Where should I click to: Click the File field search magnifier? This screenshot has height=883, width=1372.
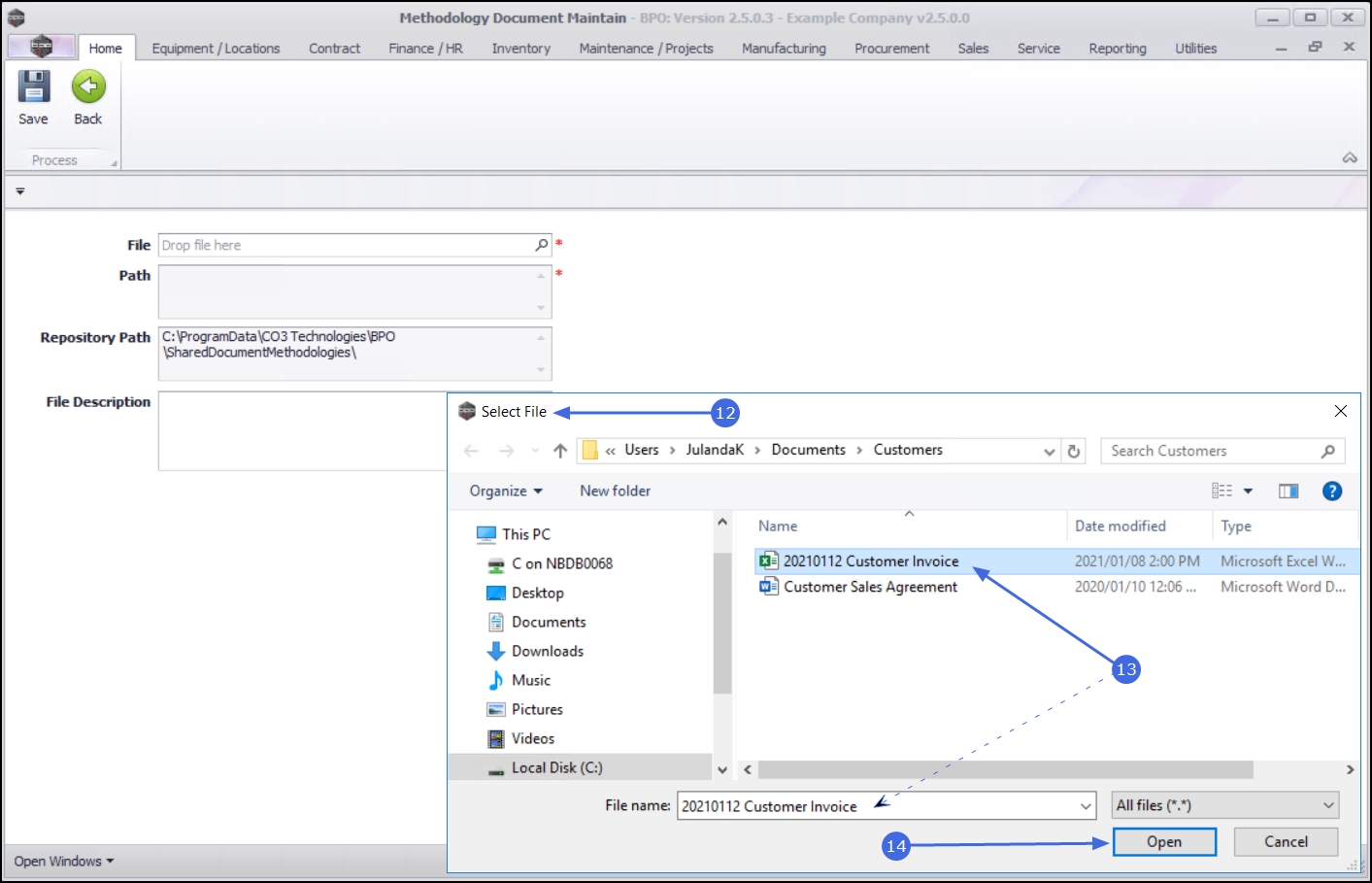[x=542, y=245]
